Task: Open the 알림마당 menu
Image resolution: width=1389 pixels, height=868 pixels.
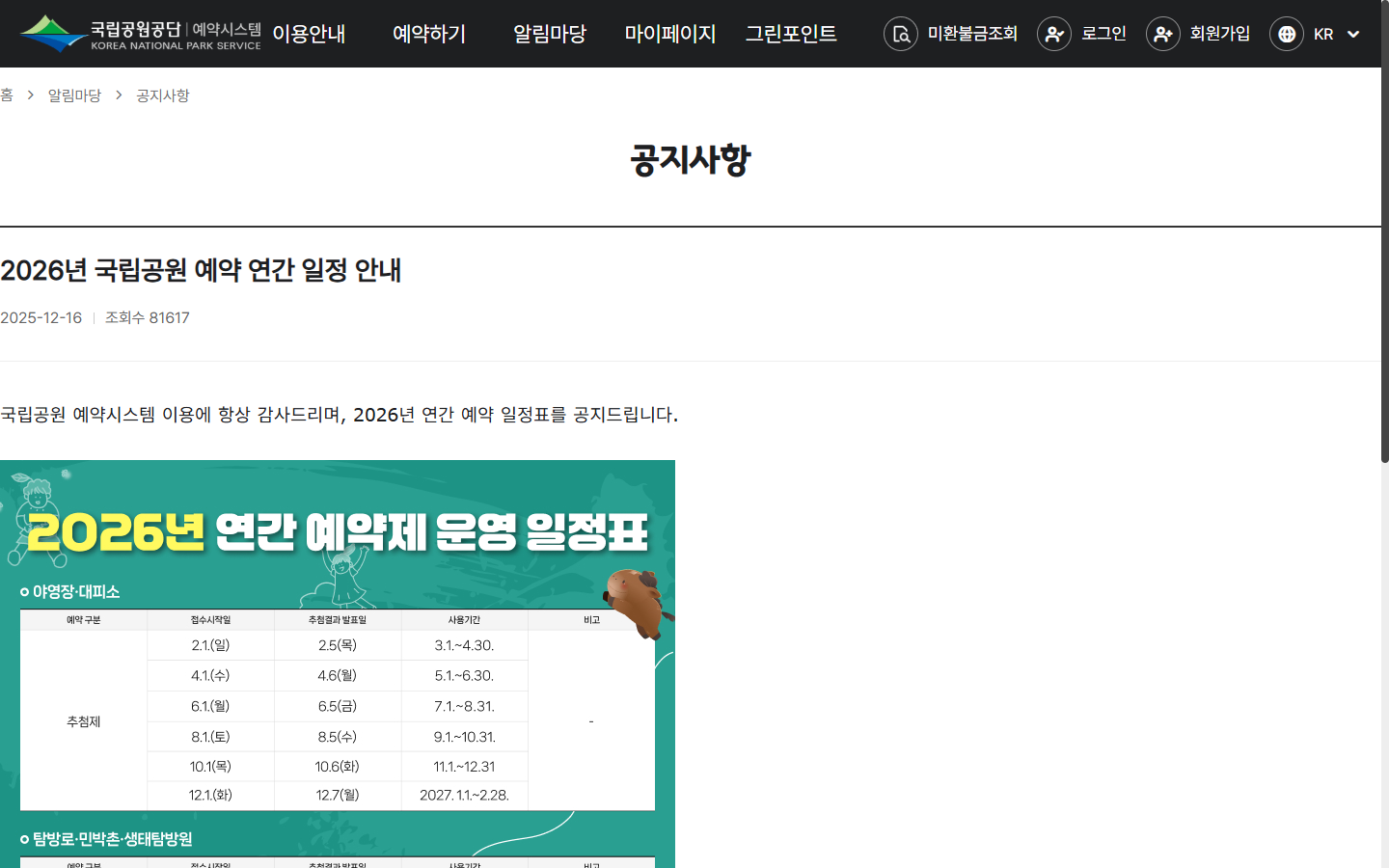Action: point(550,34)
